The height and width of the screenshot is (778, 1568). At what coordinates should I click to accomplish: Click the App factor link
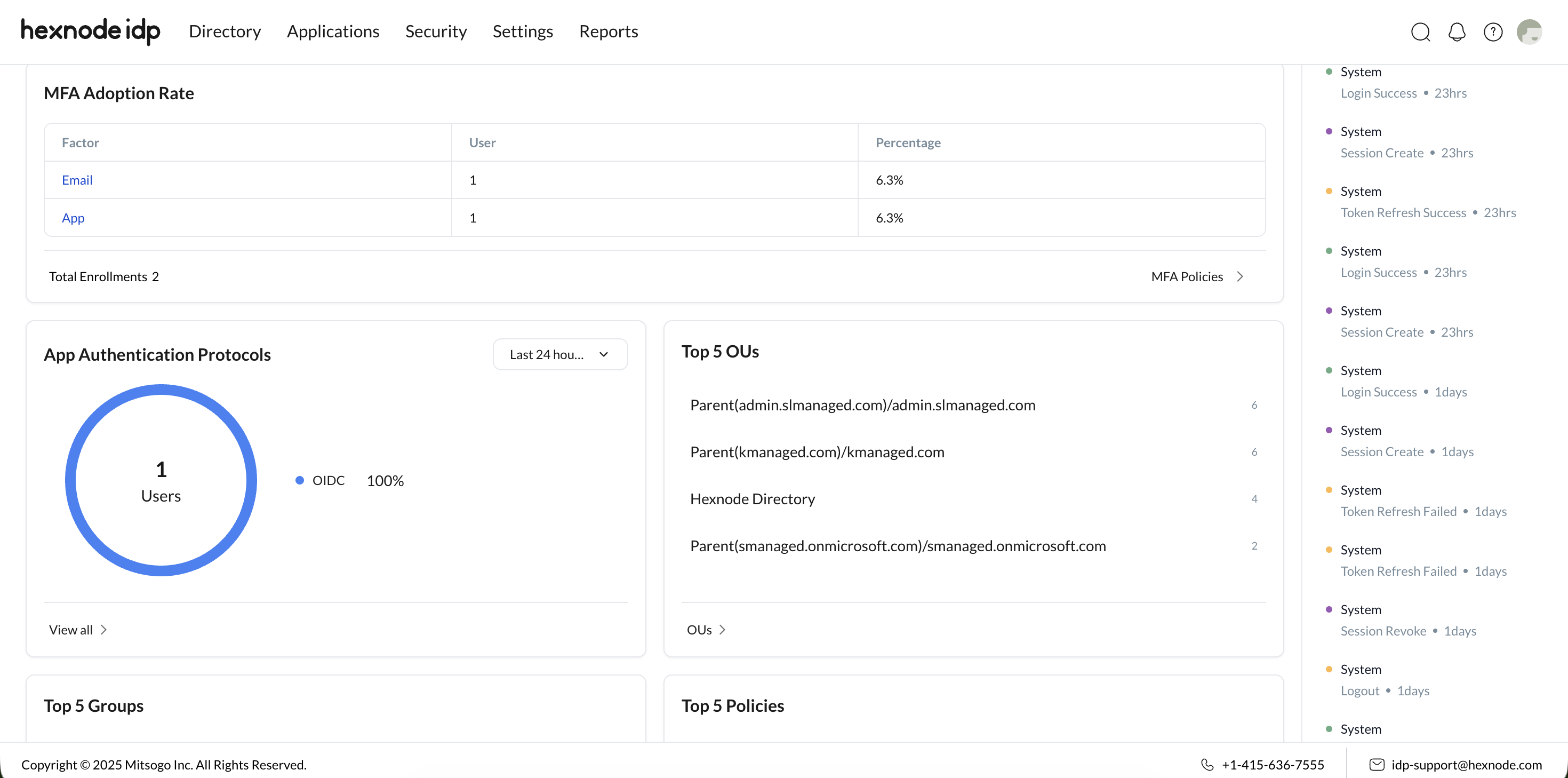pos(73,218)
